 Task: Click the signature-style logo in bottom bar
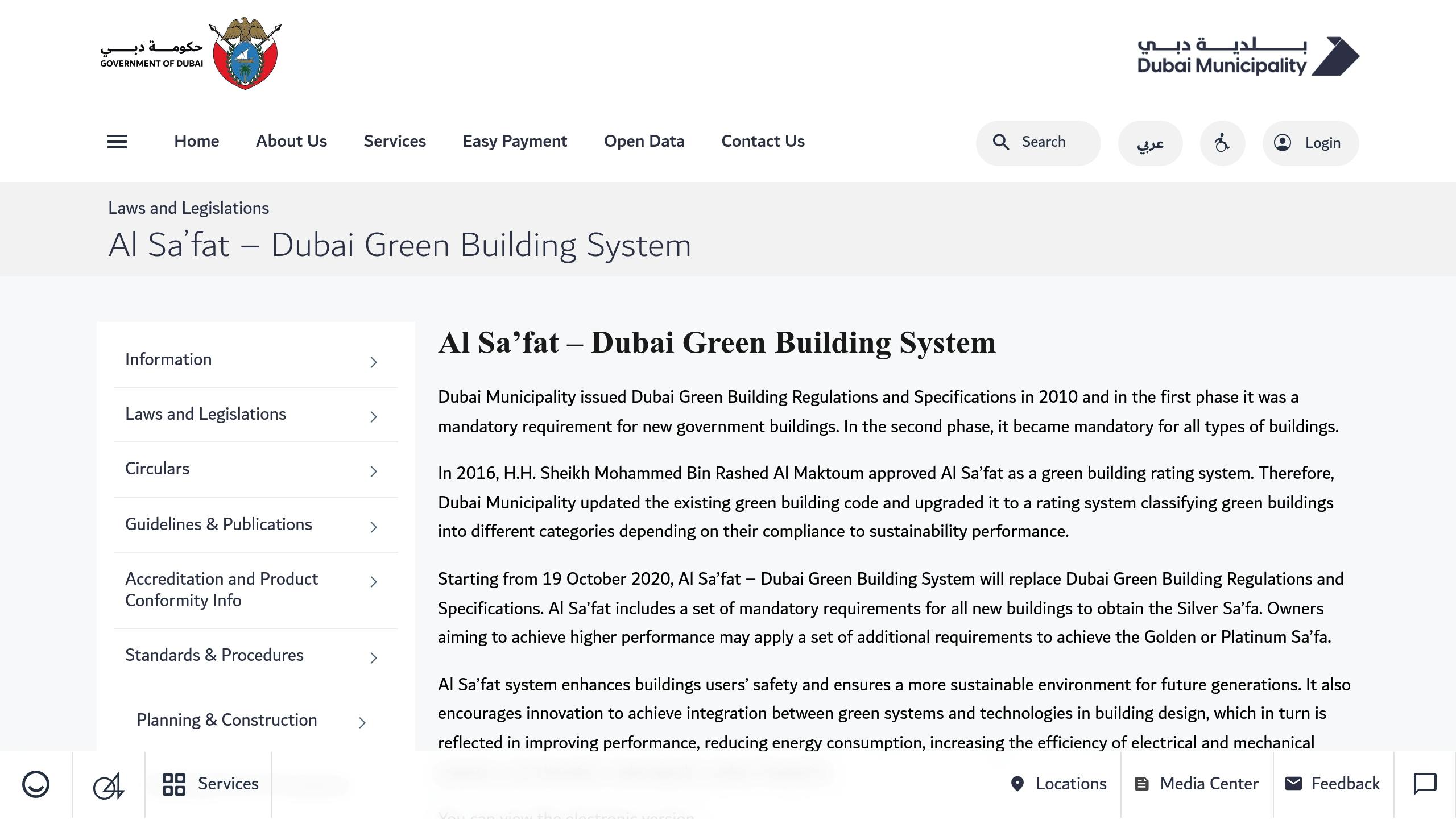tap(109, 785)
